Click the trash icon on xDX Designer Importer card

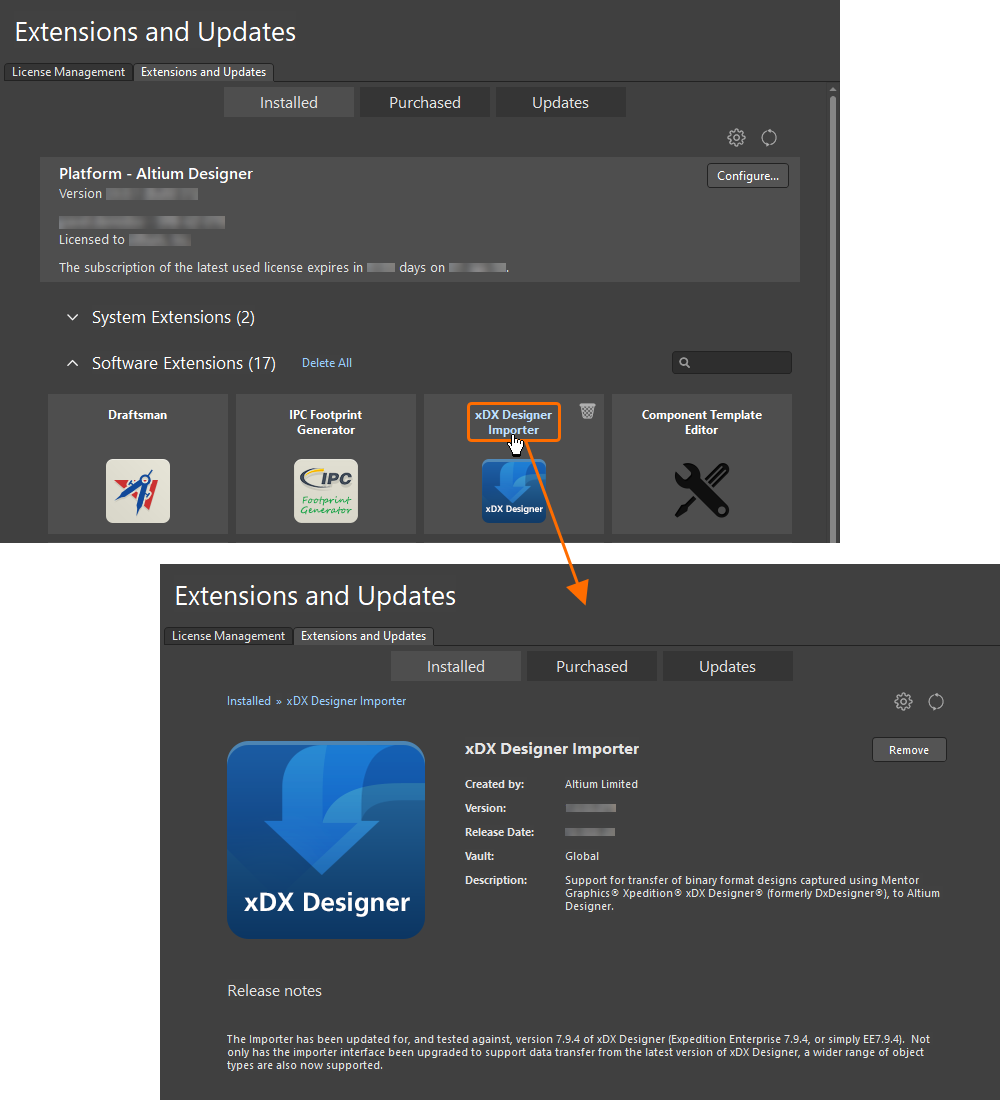click(587, 411)
